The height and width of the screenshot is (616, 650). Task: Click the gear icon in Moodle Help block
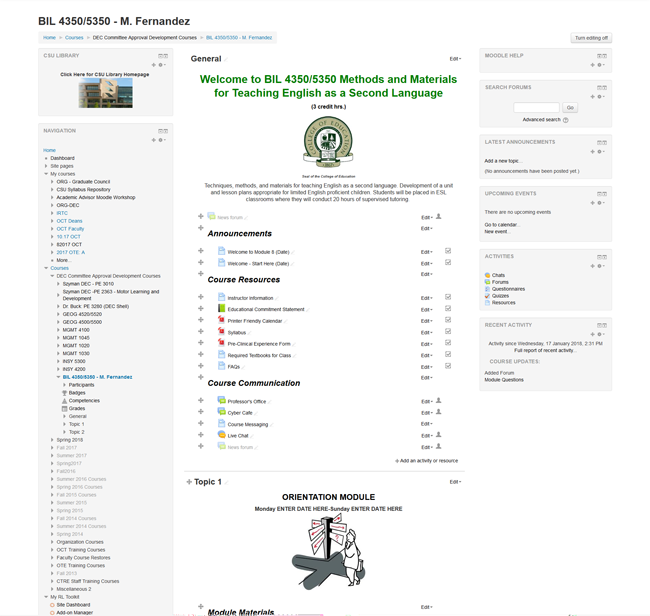tap(600, 65)
